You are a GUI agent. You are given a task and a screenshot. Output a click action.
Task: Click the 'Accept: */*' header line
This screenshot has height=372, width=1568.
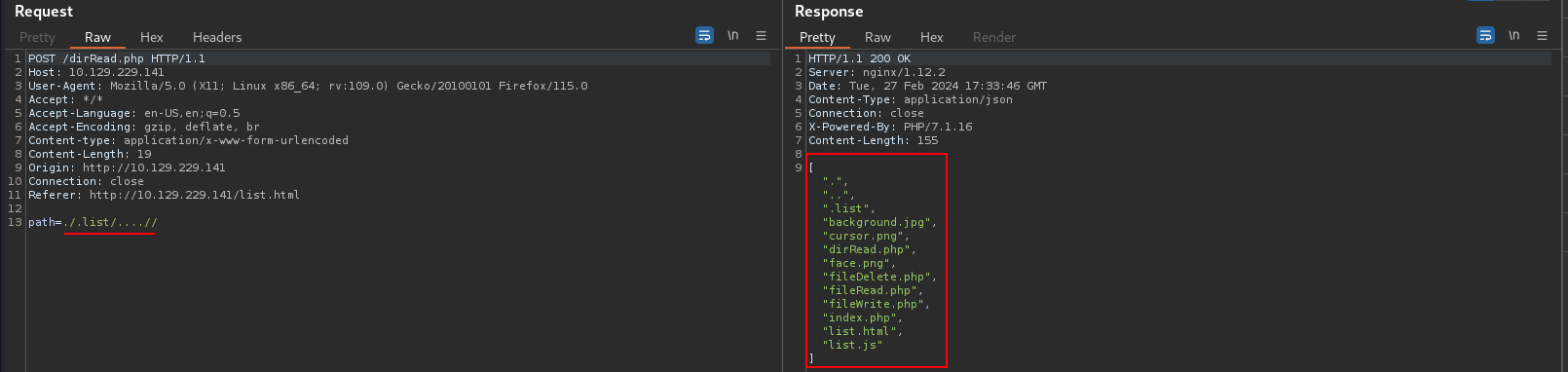[65, 99]
